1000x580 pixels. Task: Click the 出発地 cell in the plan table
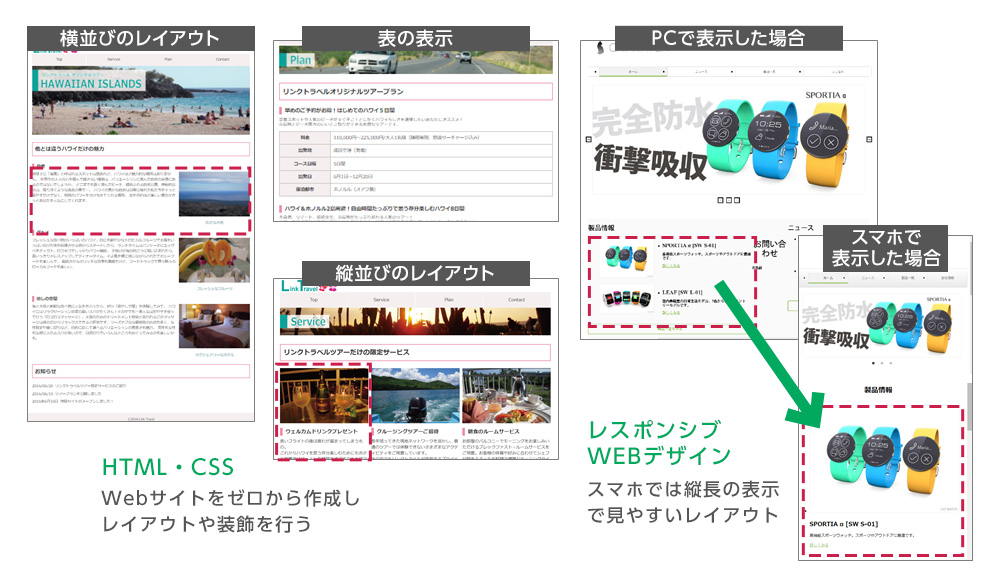pos(305,151)
